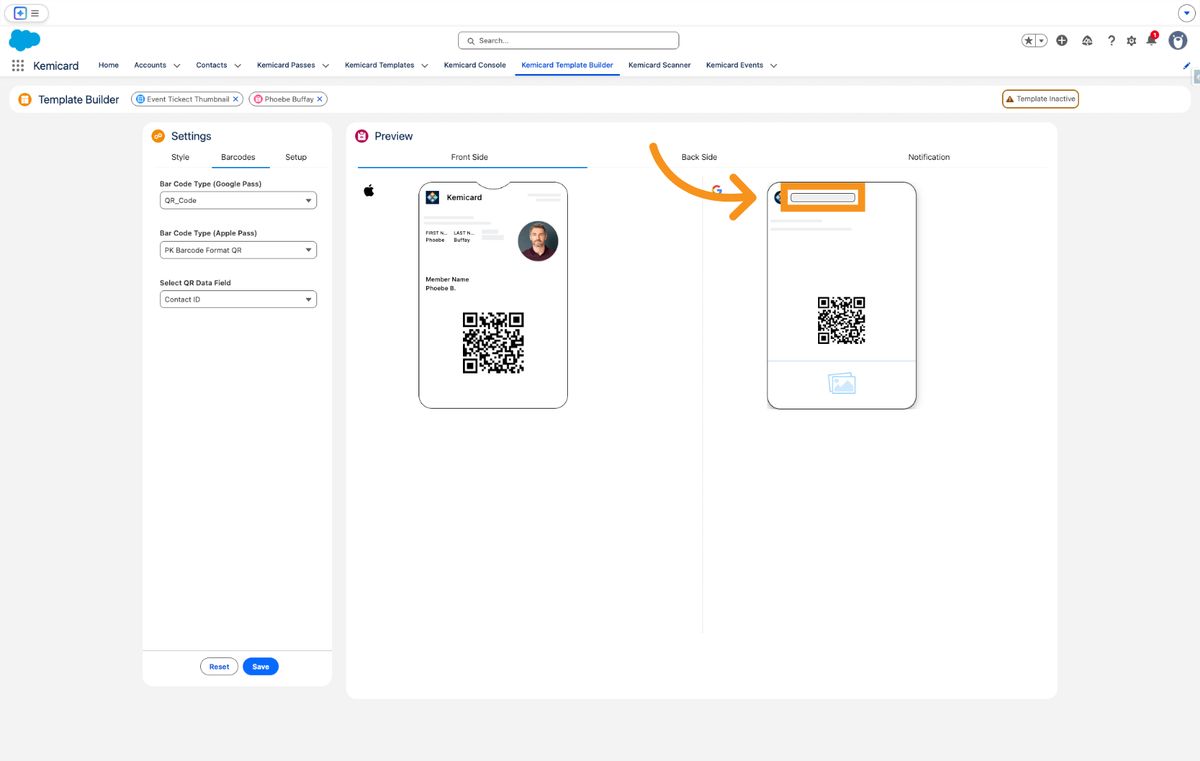Expand the Kemicard Templates chevron menu
This screenshot has width=1200, height=761.
coord(424,66)
